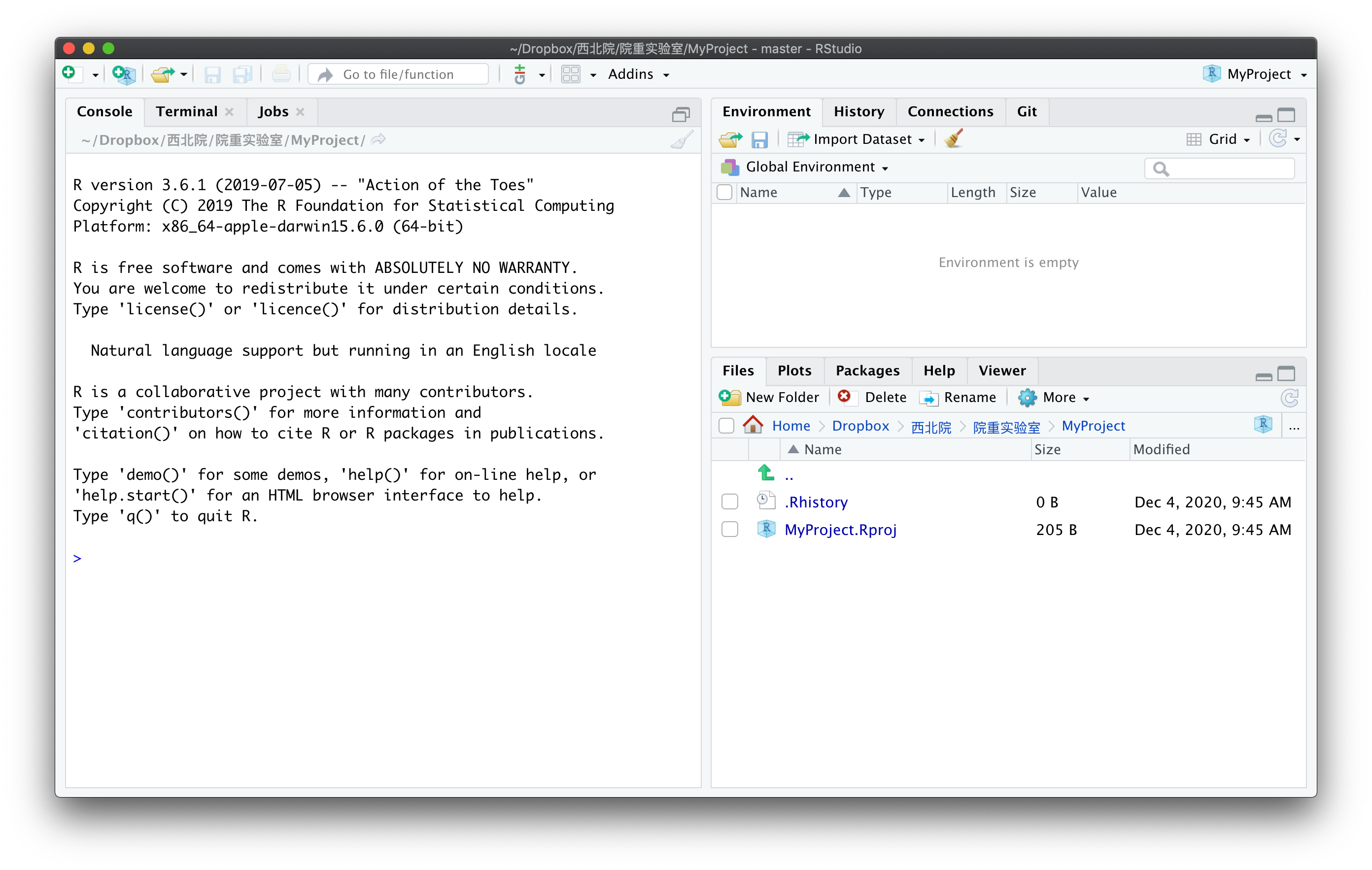This screenshot has height=870, width=1372.
Task: Focus the environment search box
Action: (1220, 168)
